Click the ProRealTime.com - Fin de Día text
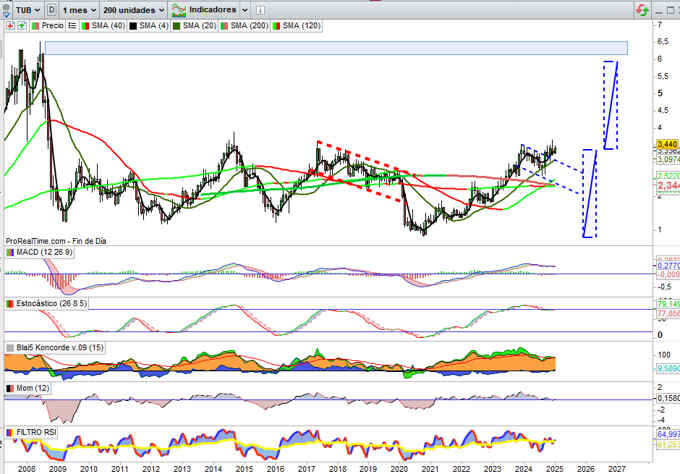 point(56,241)
